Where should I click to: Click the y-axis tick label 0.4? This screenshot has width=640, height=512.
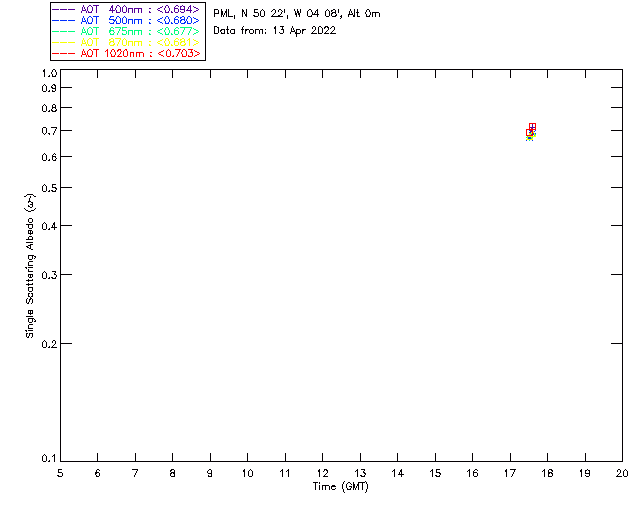coord(49,226)
